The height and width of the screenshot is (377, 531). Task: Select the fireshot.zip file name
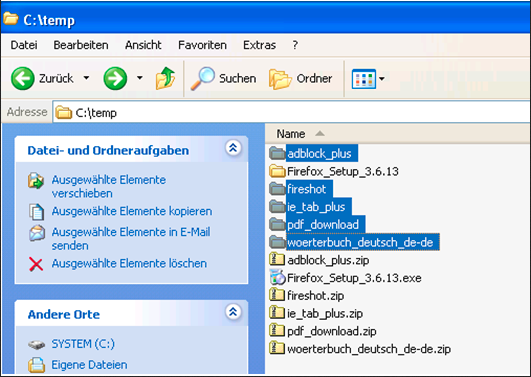click(x=316, y=296)
